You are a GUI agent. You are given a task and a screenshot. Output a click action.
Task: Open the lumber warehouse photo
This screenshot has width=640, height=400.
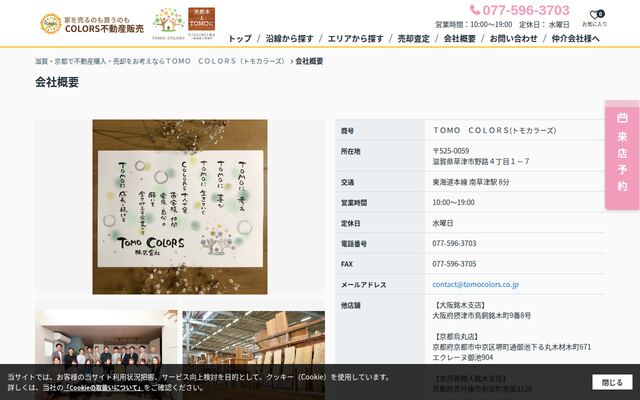tap(253, 354)
